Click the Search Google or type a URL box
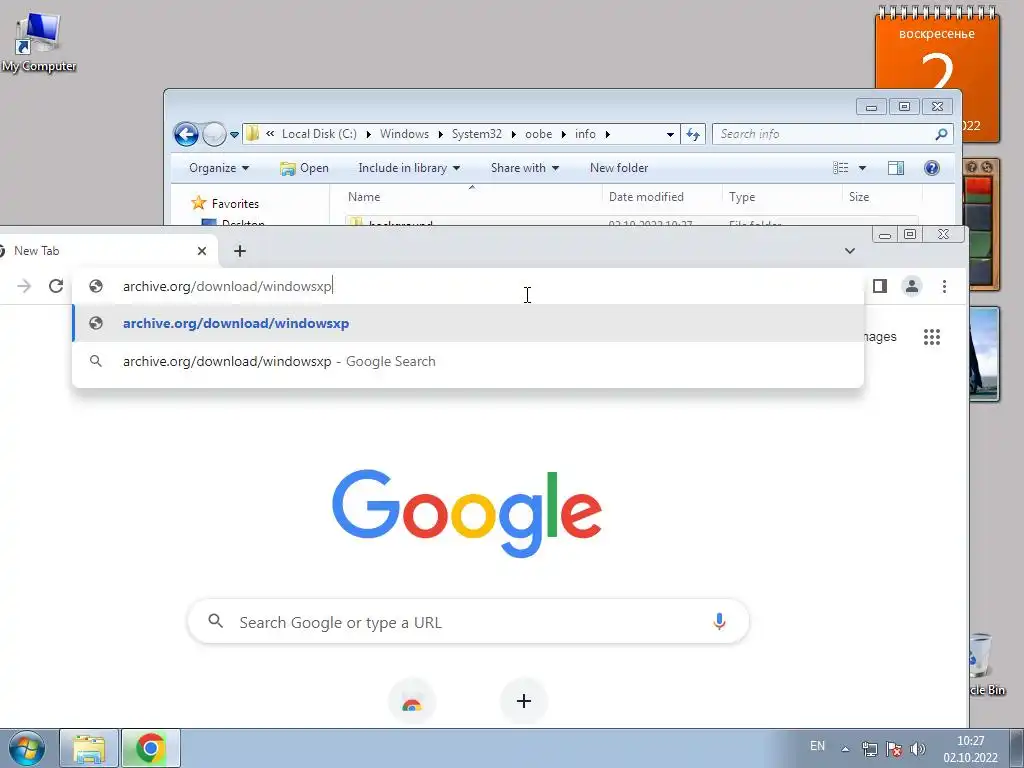This screenshot has height=768, width=1024. click(x=468, y=622)
